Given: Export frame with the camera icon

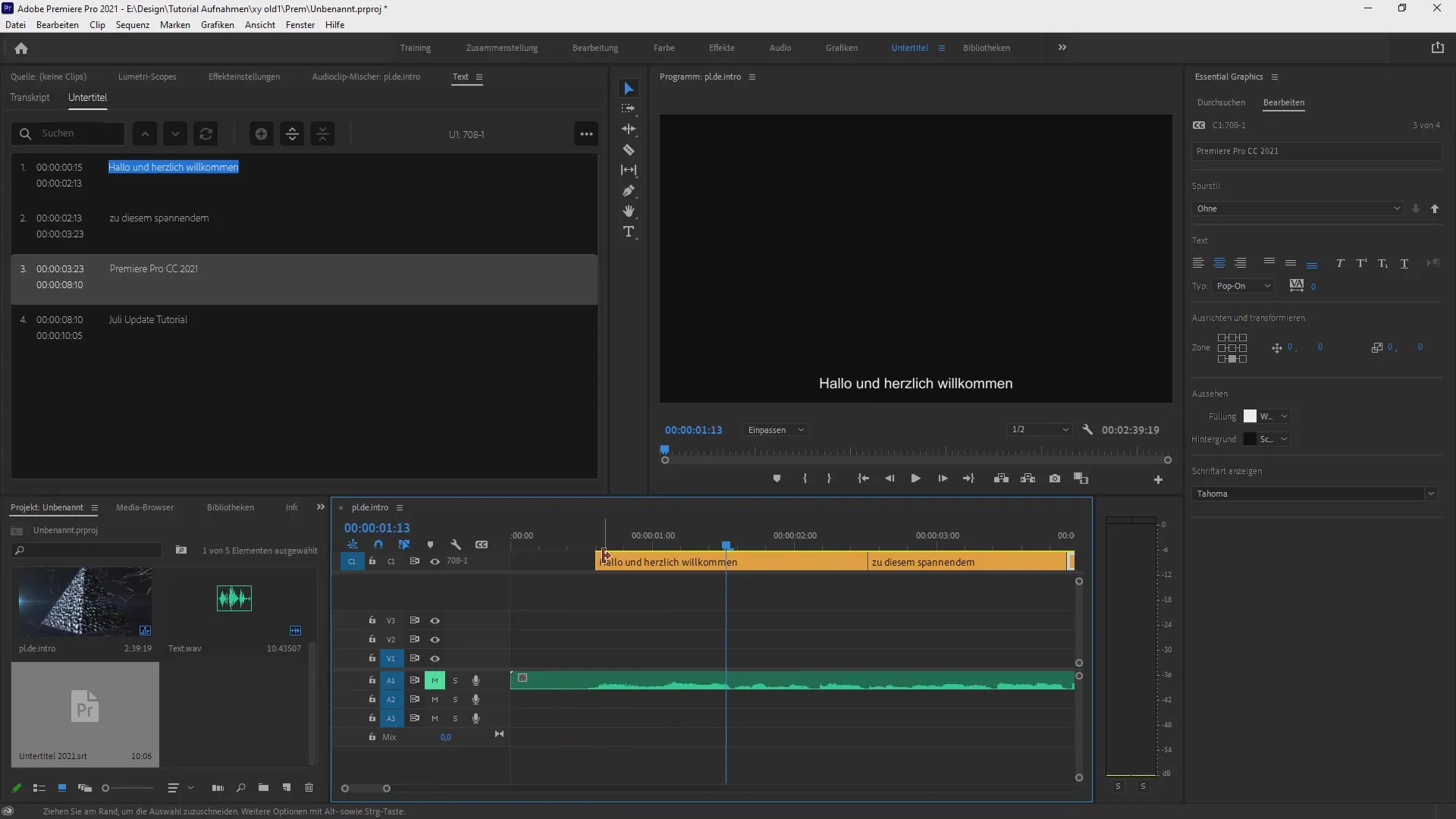Looking at the screenshot, I should 1055,479.
